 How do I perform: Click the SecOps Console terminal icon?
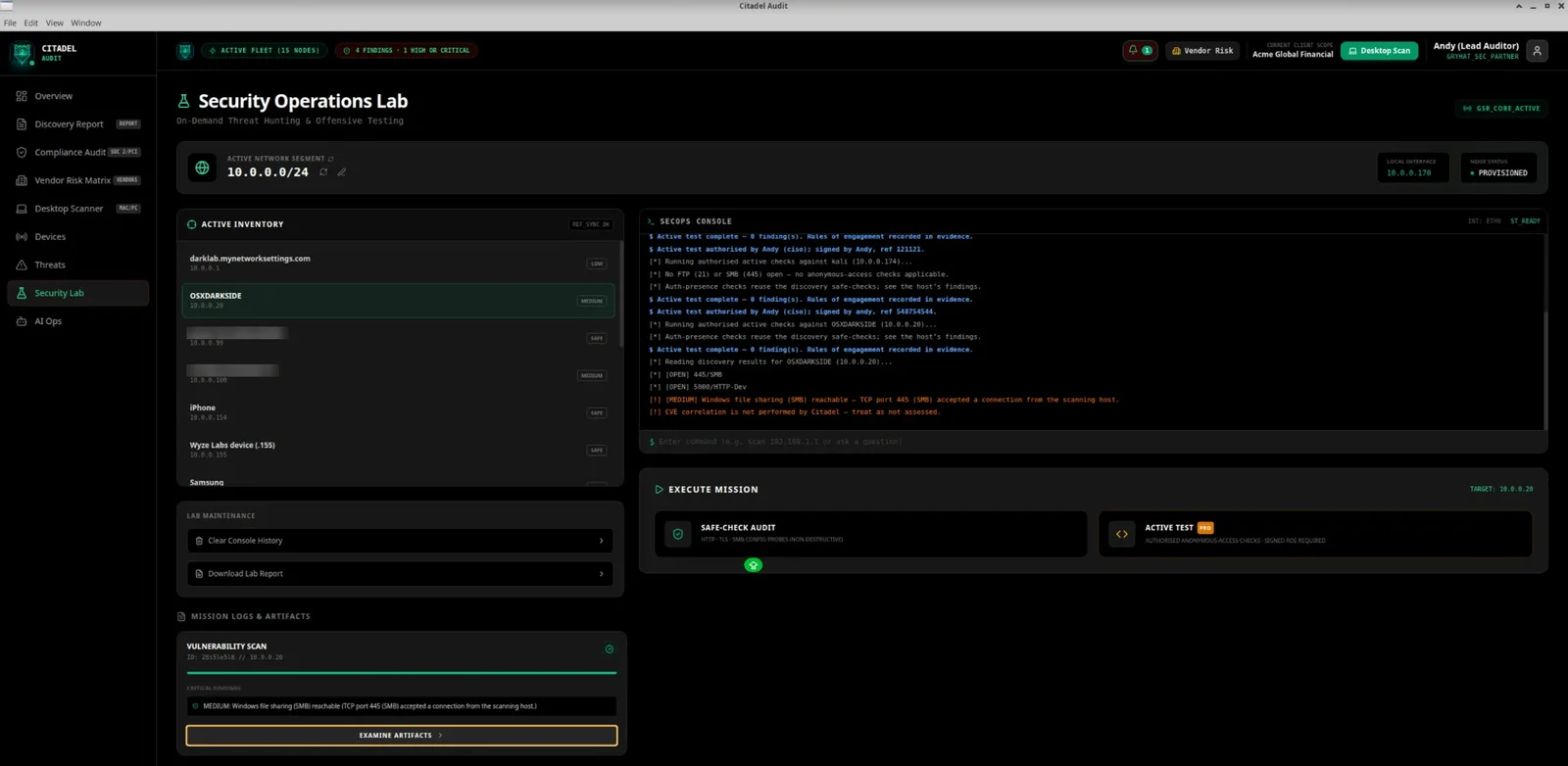[x=651, y=221]
